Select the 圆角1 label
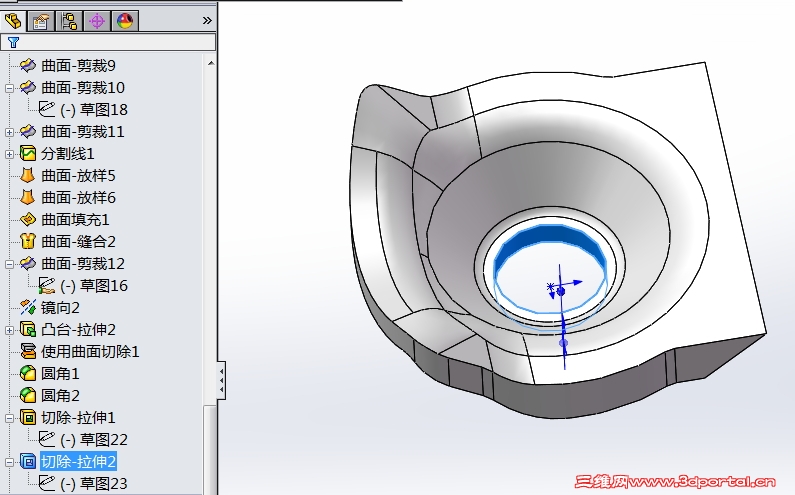Viewport: 795px width, 495px height. 60,373
